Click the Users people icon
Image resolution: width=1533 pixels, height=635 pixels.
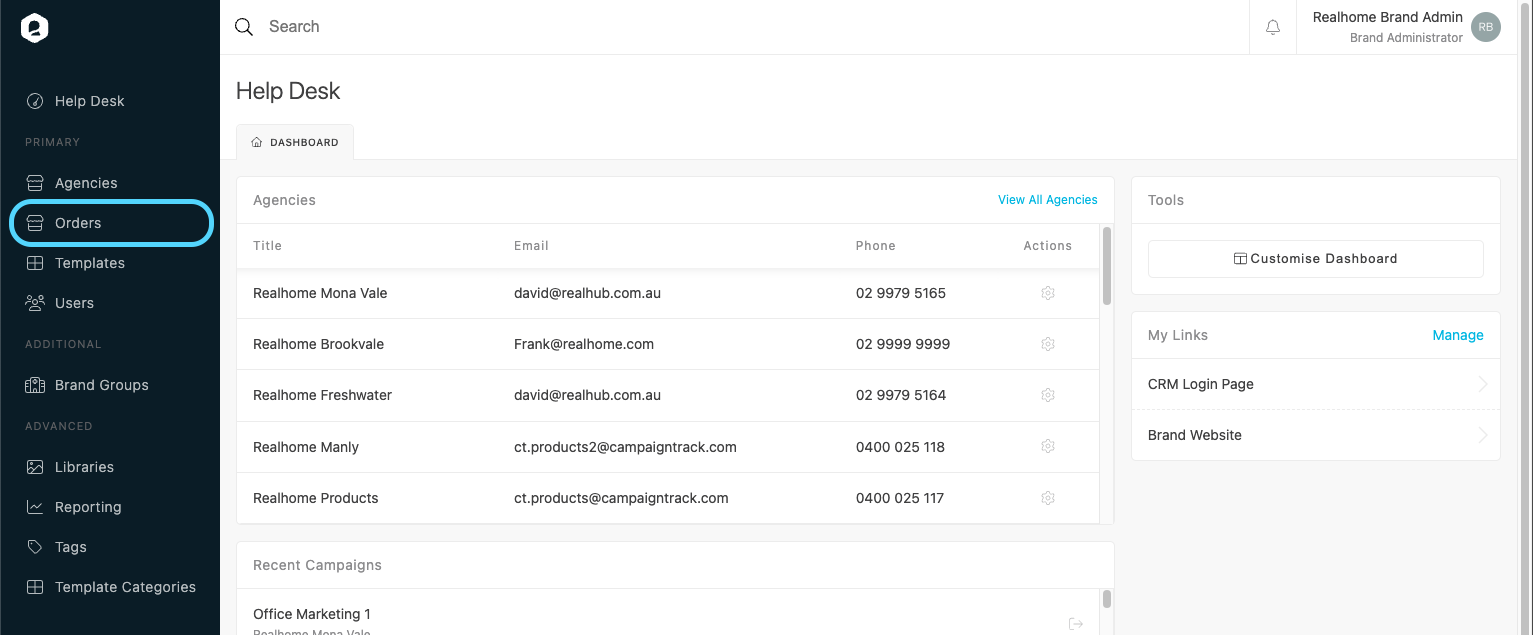35,303
